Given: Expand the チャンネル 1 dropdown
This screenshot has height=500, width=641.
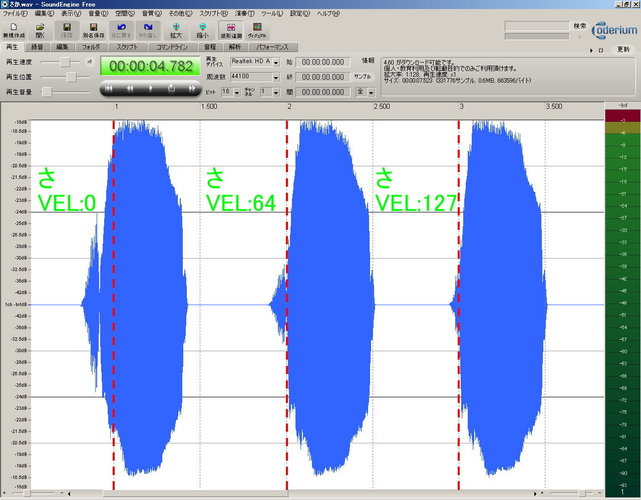Looking at the screenshot, I should [x=276, y=93].
